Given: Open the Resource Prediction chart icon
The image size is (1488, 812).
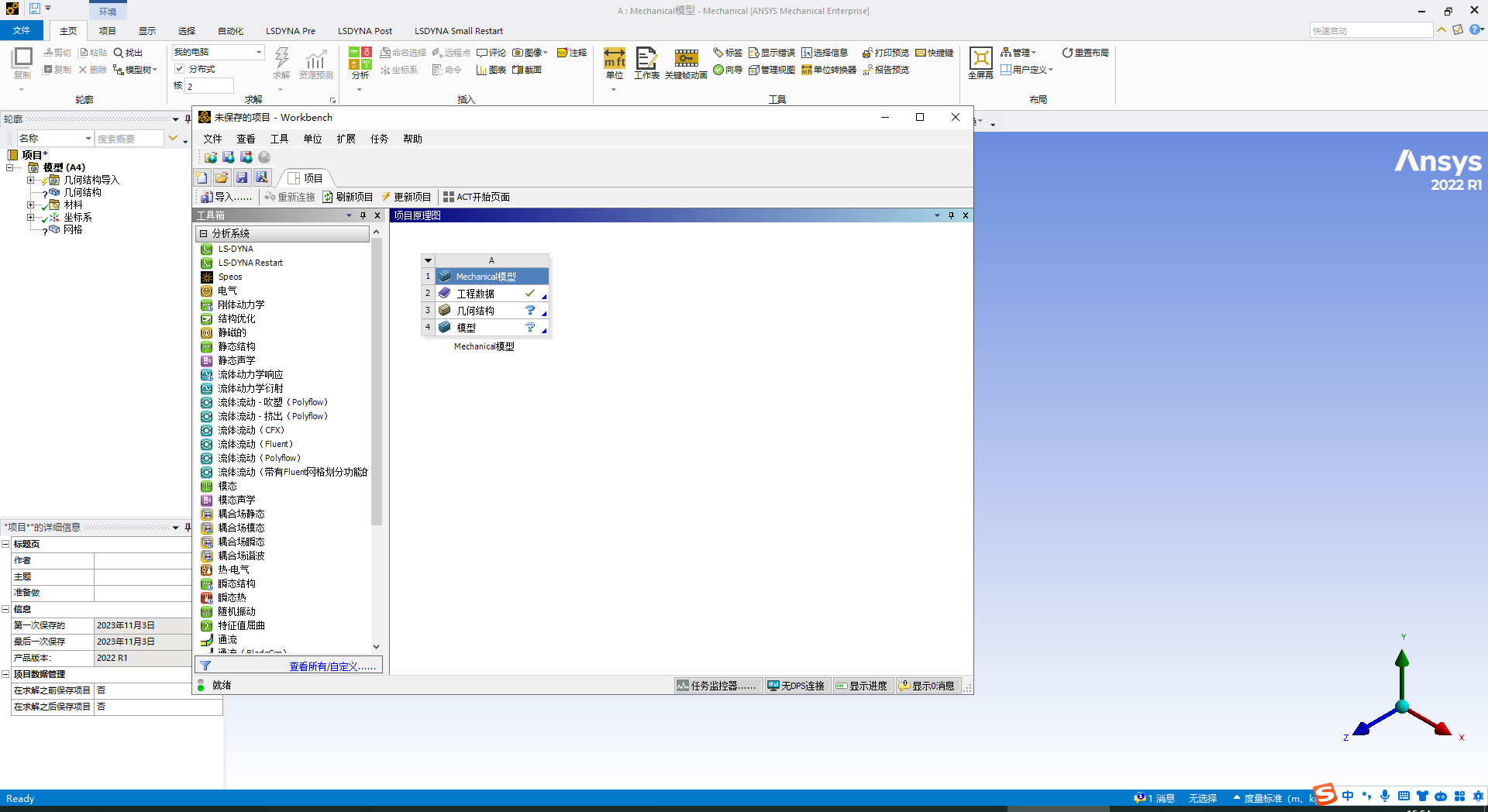Looking at the screenshot, I should tap(315, 60).
